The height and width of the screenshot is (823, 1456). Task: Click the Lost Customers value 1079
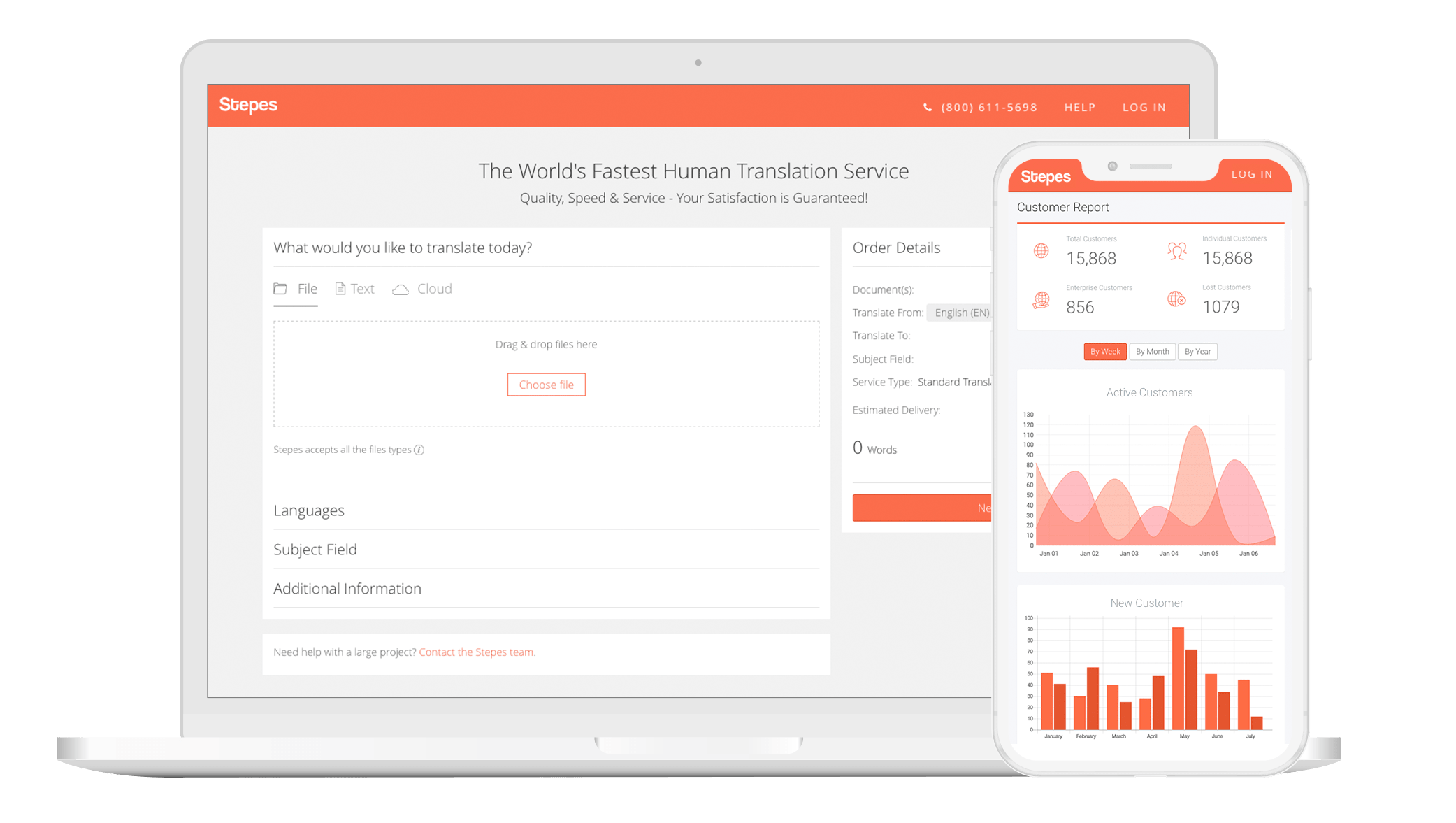click(1220, 307)
